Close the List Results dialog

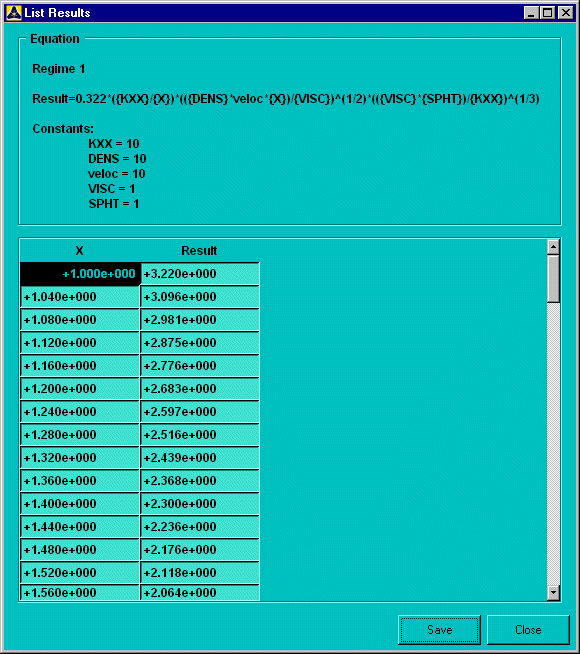point(528,629)
